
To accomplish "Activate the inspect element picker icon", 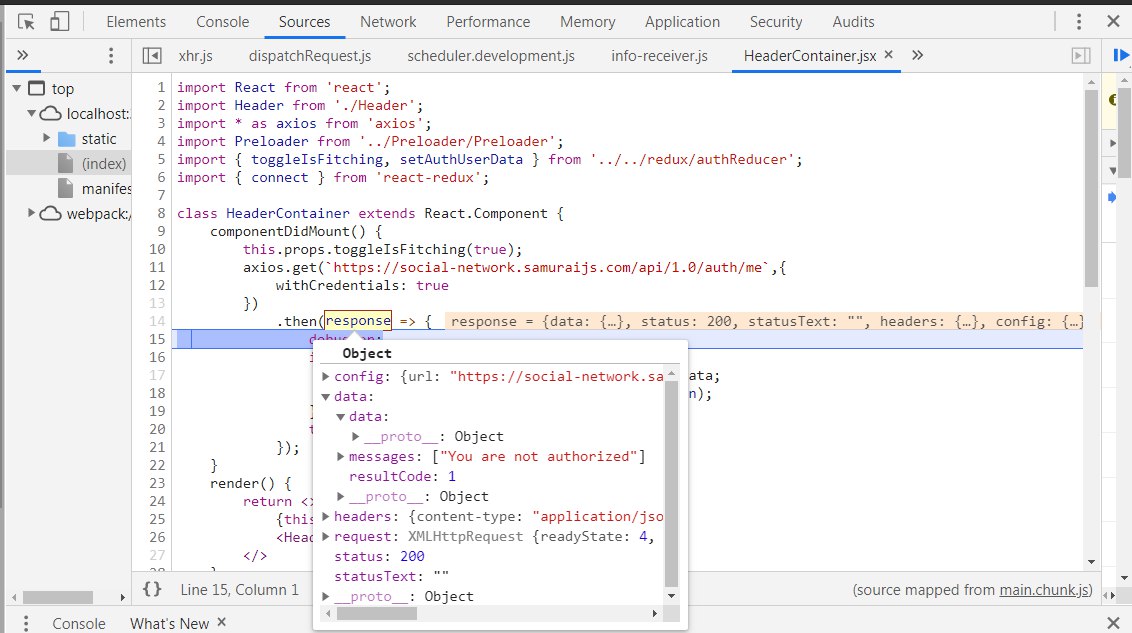I will click(x=26, y=22).
